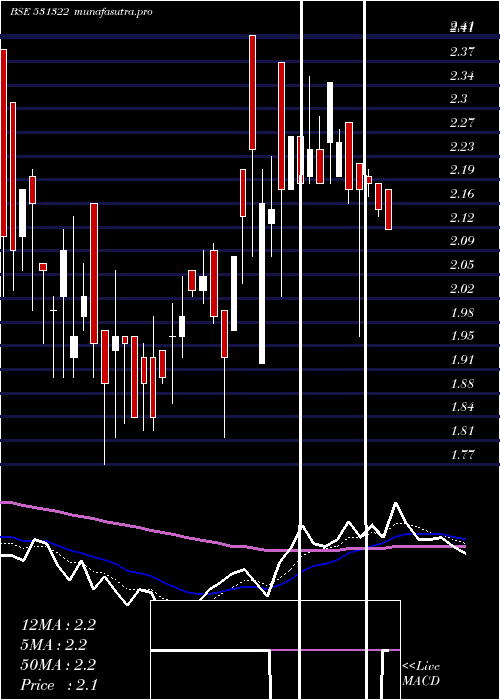
Task: Click the 2.09 price axis label
Action: 462,242
